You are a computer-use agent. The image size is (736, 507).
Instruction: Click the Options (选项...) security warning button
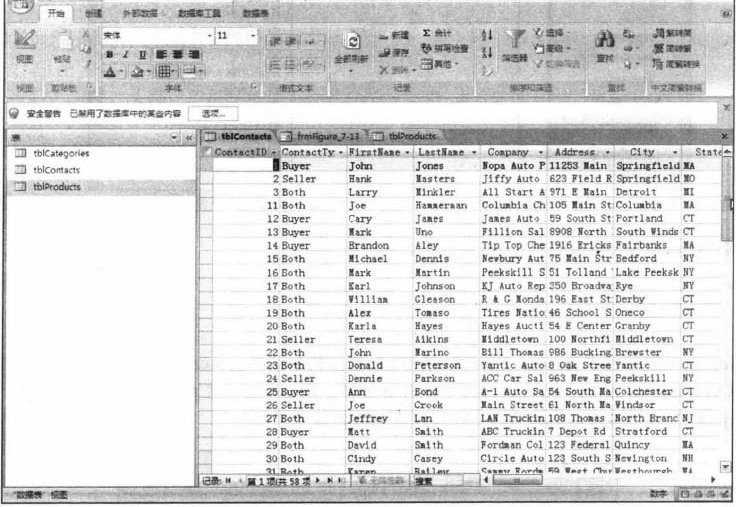click(x=213, y=113)
